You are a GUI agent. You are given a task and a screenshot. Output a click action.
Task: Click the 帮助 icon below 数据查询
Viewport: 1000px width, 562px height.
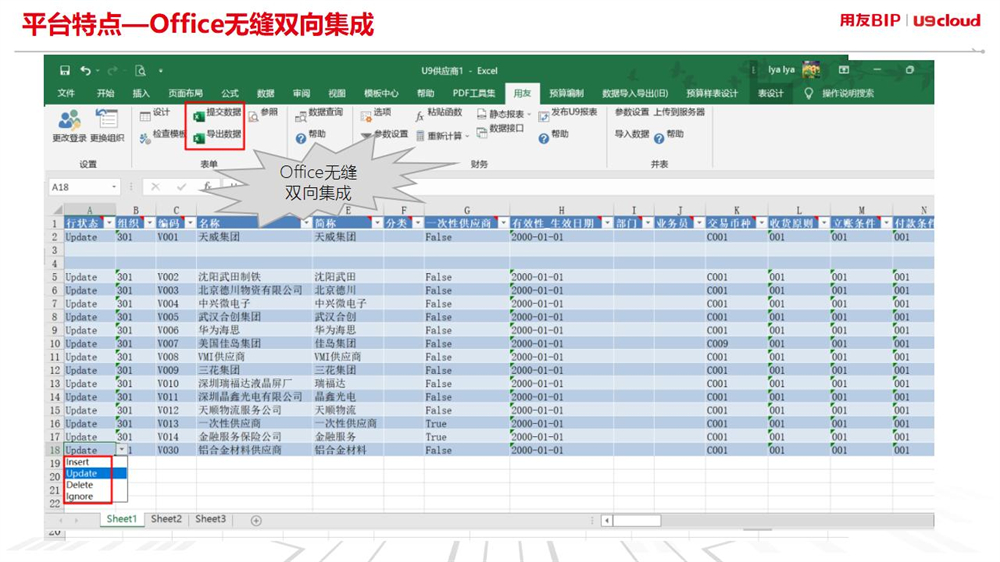[x=301, y=138]
